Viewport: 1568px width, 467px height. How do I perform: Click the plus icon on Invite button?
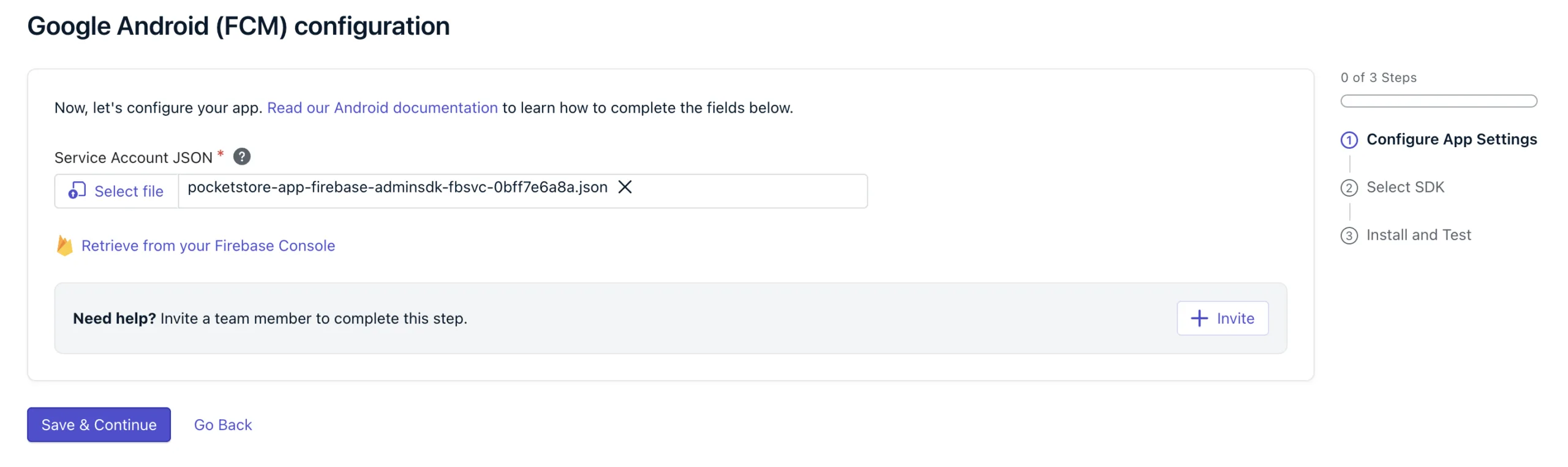click(1199, 318)
